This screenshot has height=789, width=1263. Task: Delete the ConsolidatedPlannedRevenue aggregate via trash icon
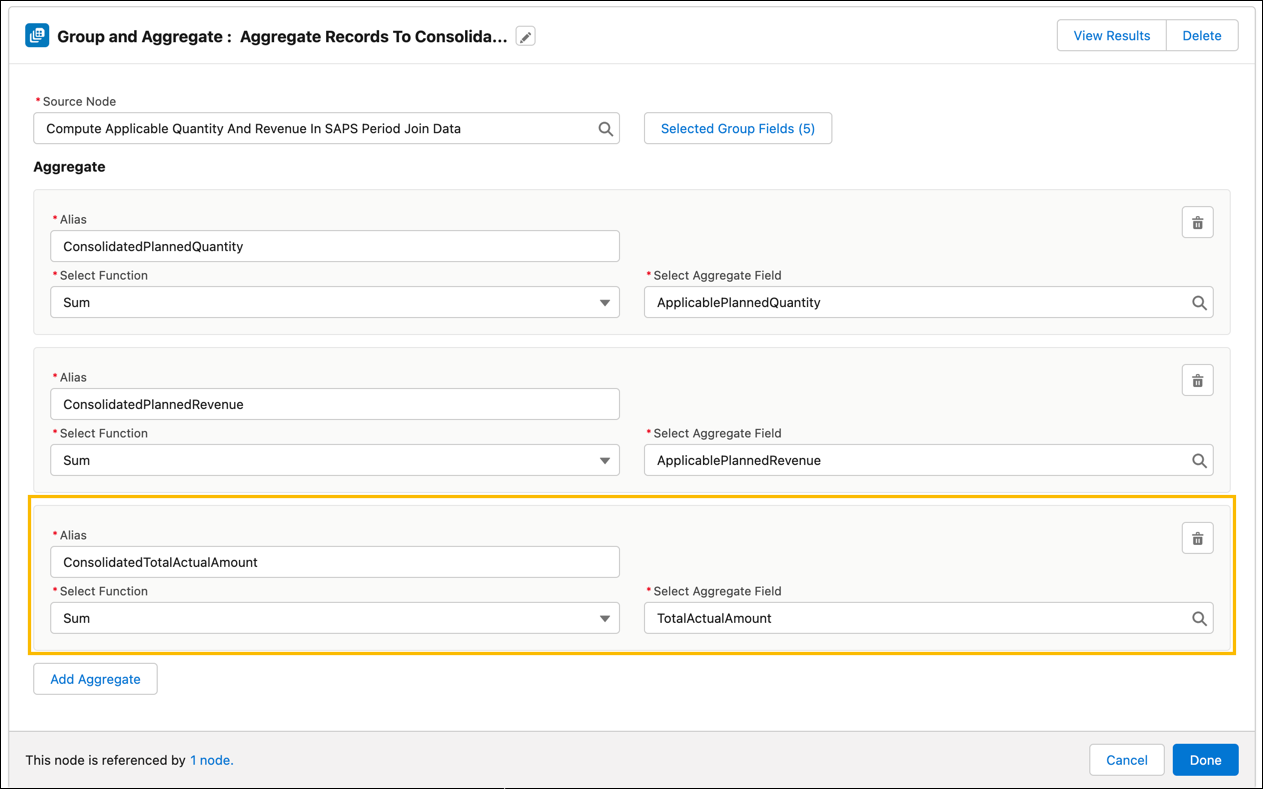(x=1197, y=380)
